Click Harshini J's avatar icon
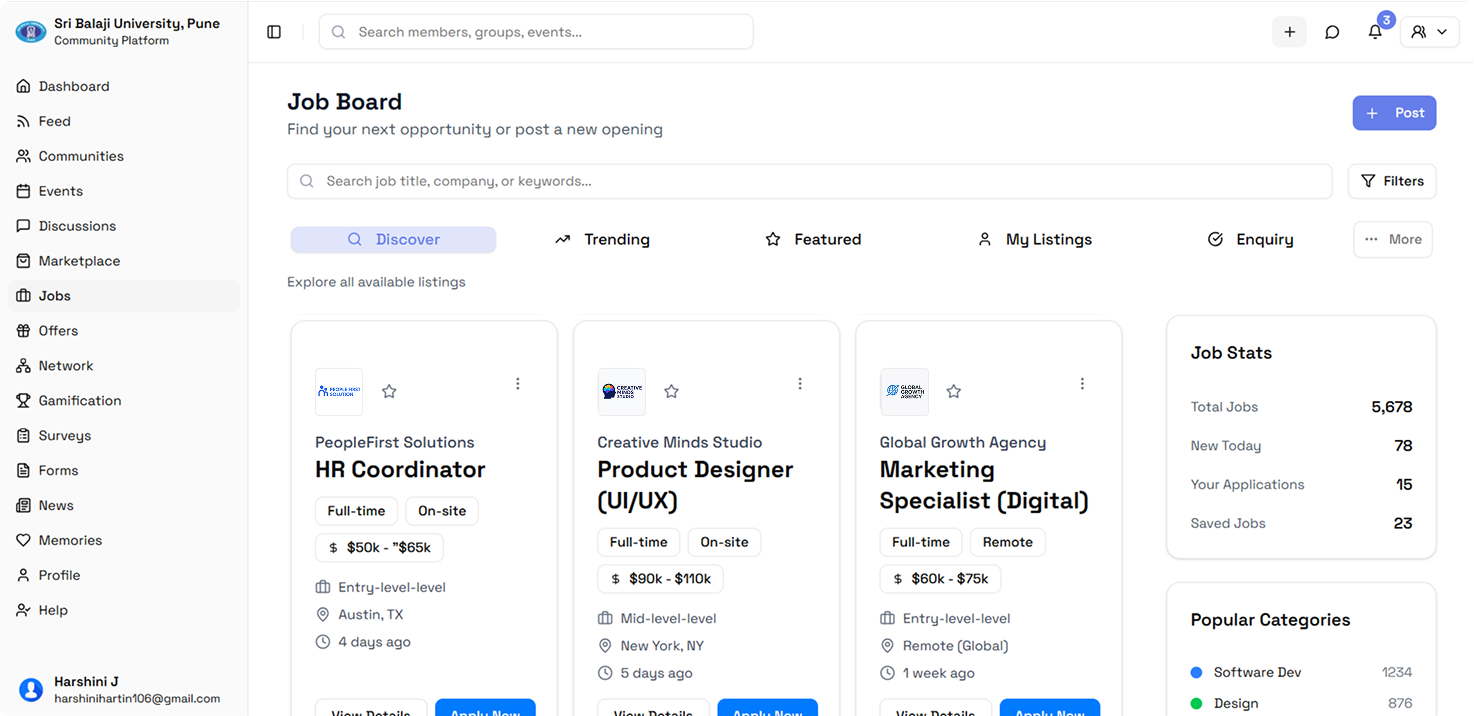 [31, 689]
